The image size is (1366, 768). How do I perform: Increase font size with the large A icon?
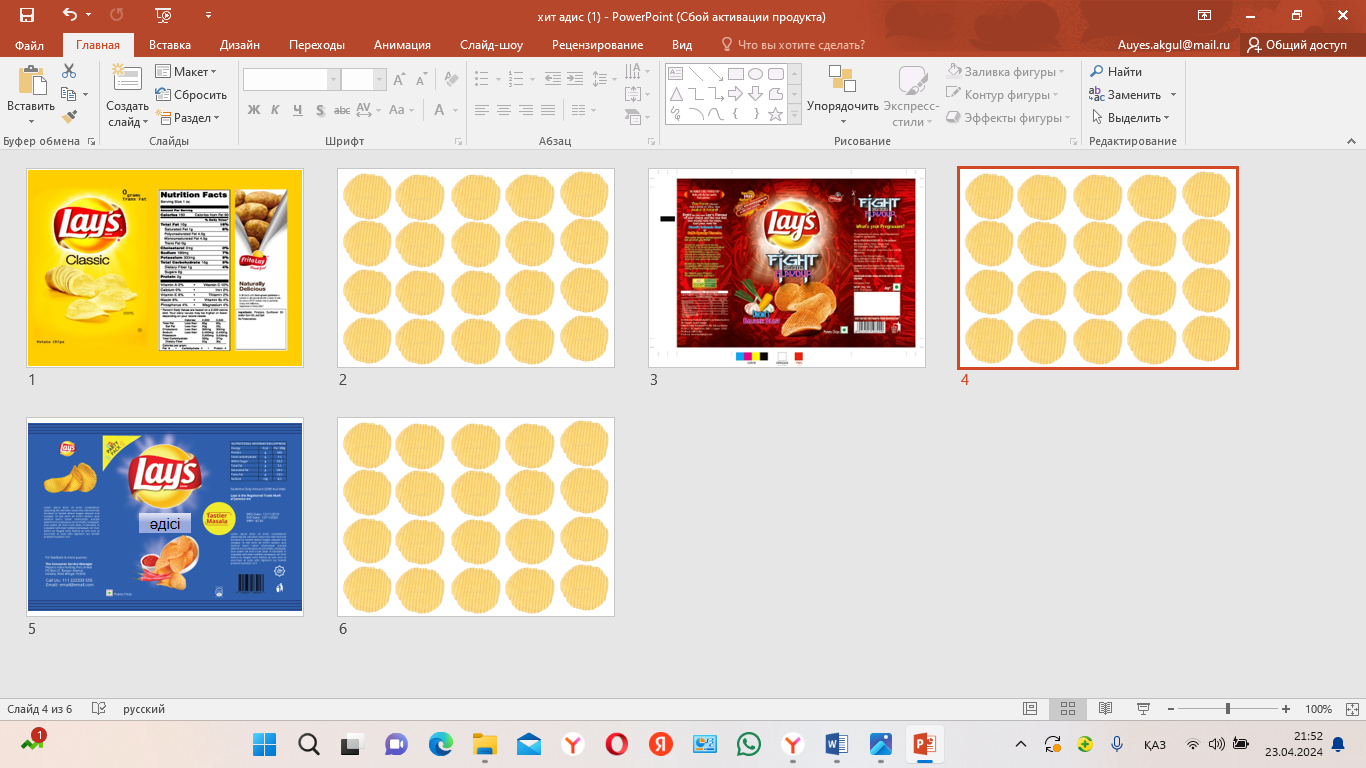pos(399,79)
